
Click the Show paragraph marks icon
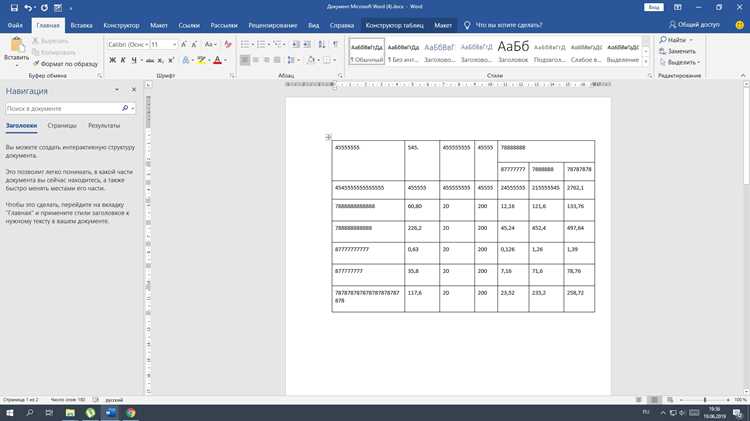coord(335,44)
